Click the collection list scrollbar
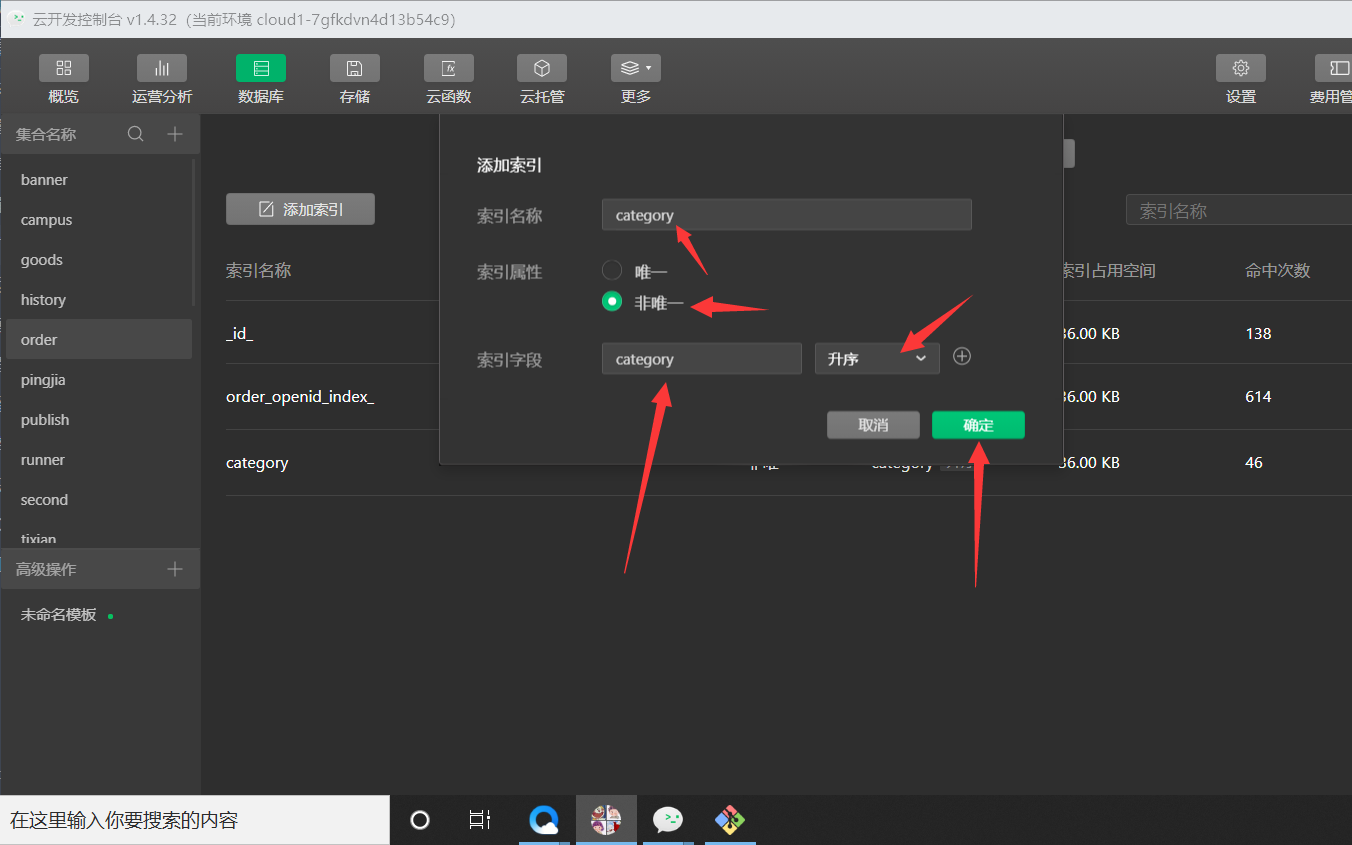Viewport: 1352px width, 845px height. [x=195, y=232]
